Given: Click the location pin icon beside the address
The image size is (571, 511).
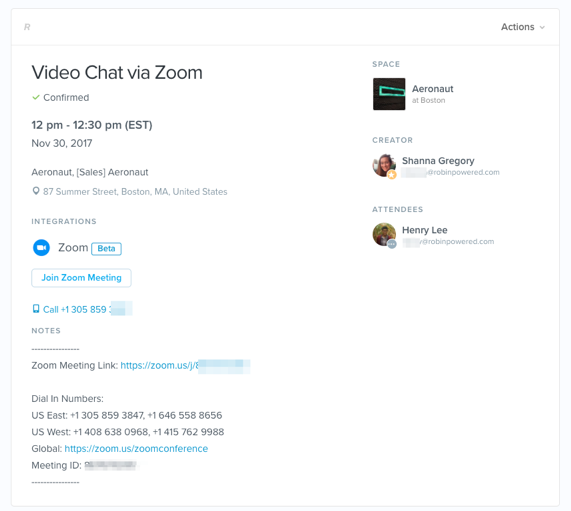Looking at the screenshot, I should click(x=36, y=191).
